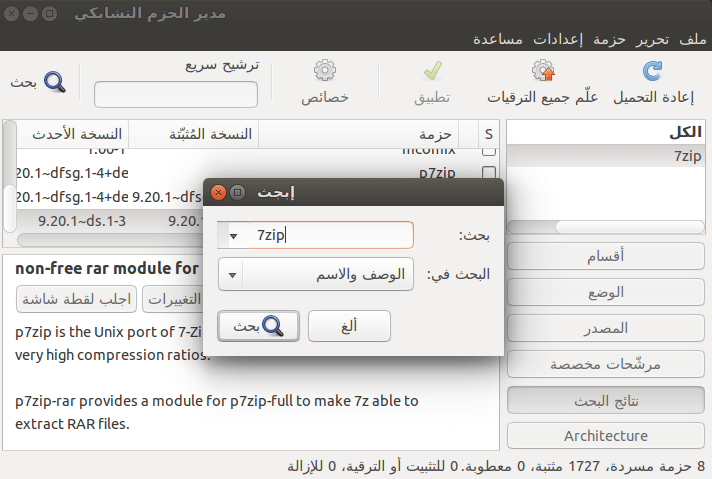Viewport: 712px width, 479px height.
Task: Click the Reload (إعادة التحميل) toolbar icon
Action: click(653, 71)
